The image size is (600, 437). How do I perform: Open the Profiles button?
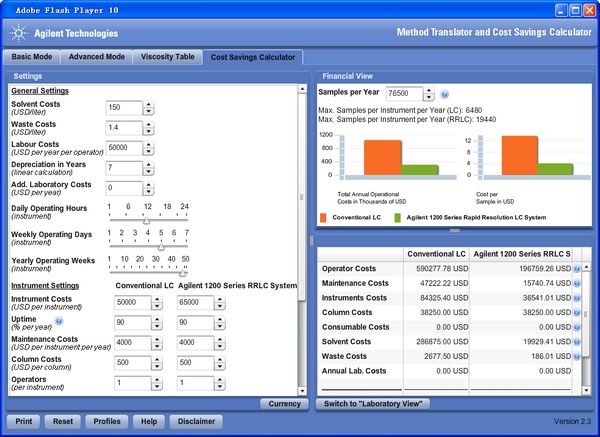(x=107, y=421)
